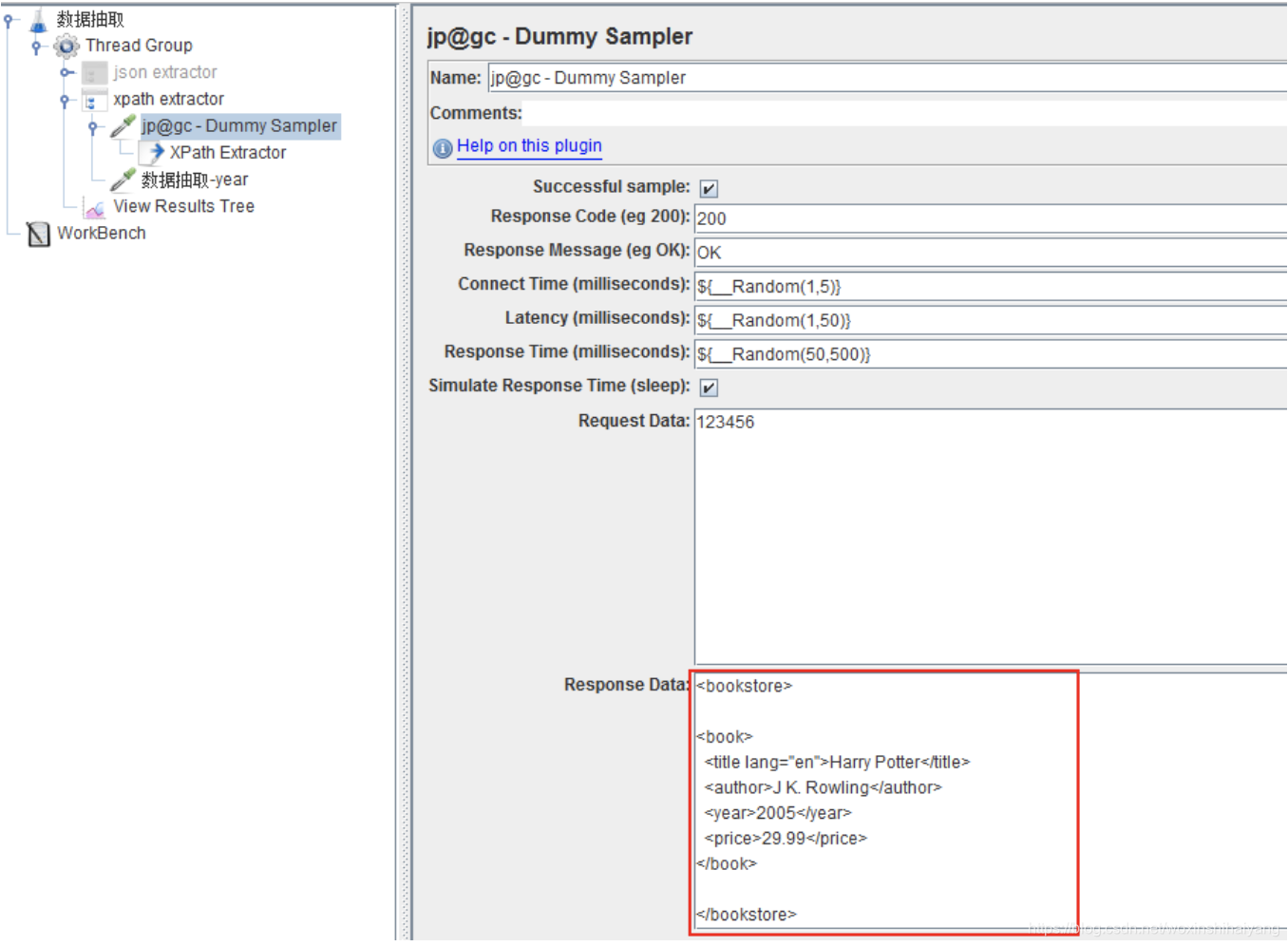
Task: Click the jp@gc - Dummy Sampler panel heading
Action: tap(559, 37)
